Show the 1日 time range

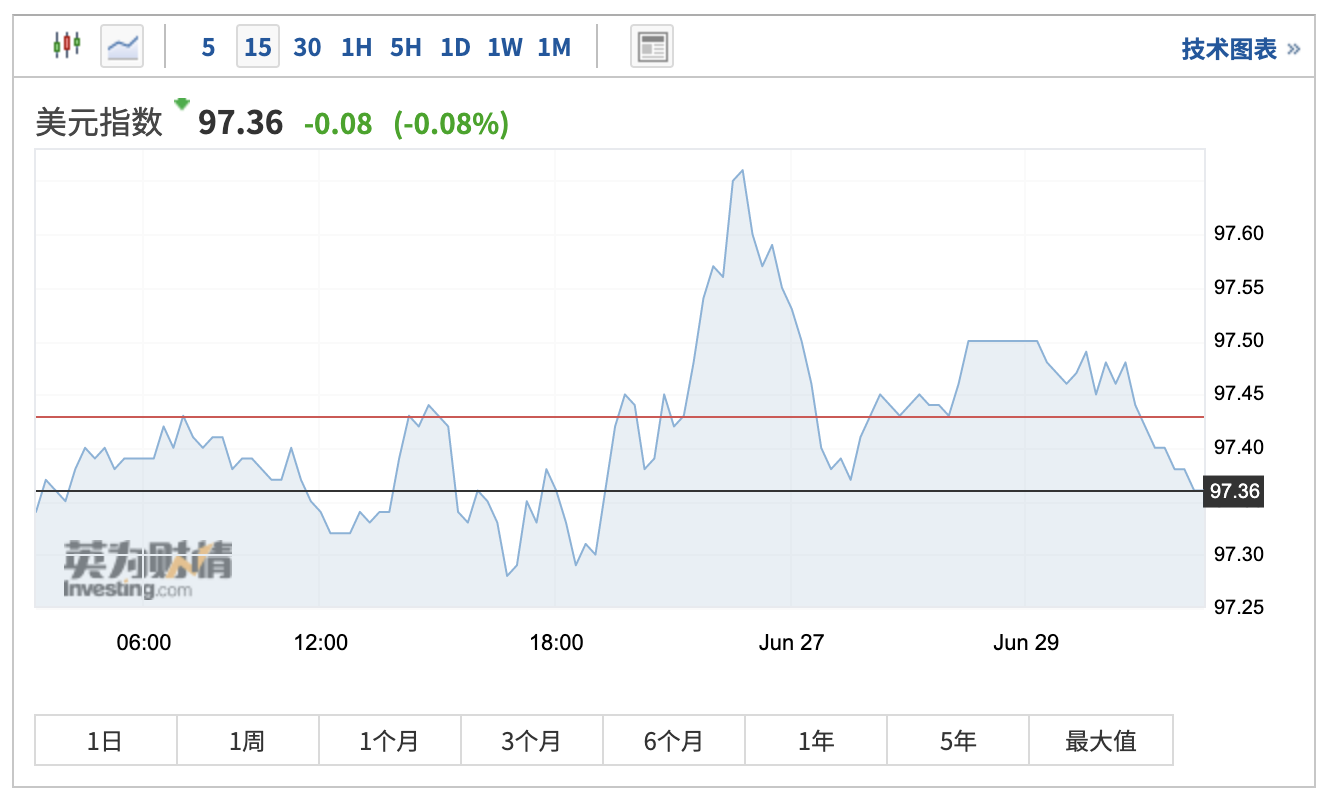click(105, 740)
